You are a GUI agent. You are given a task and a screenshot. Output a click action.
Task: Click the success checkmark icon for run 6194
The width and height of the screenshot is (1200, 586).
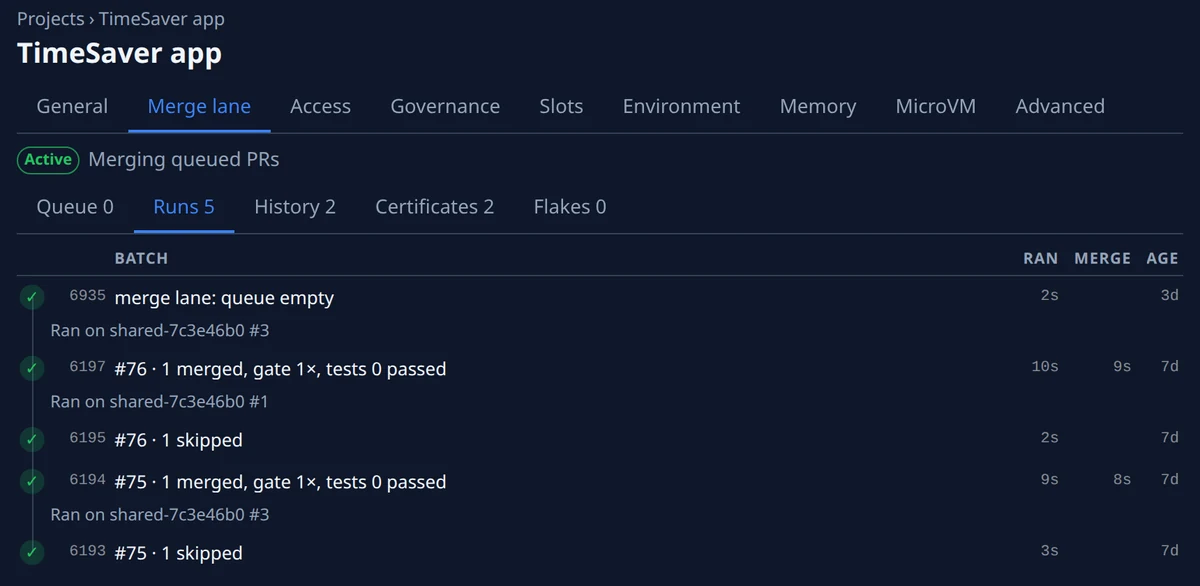pyautogui.click(x=33, y=481)
